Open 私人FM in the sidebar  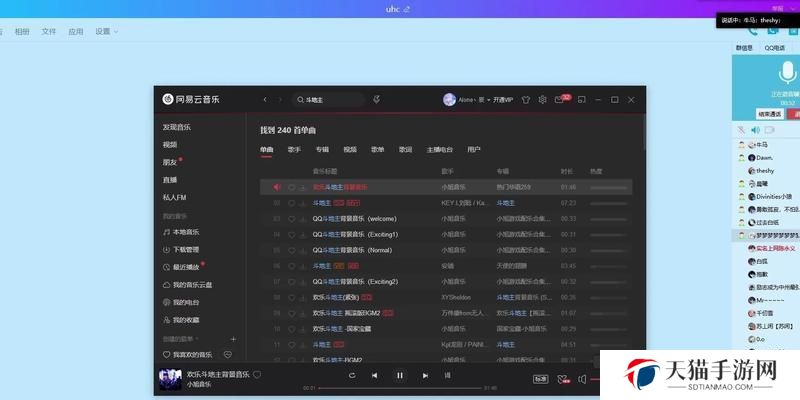point(174,197)
